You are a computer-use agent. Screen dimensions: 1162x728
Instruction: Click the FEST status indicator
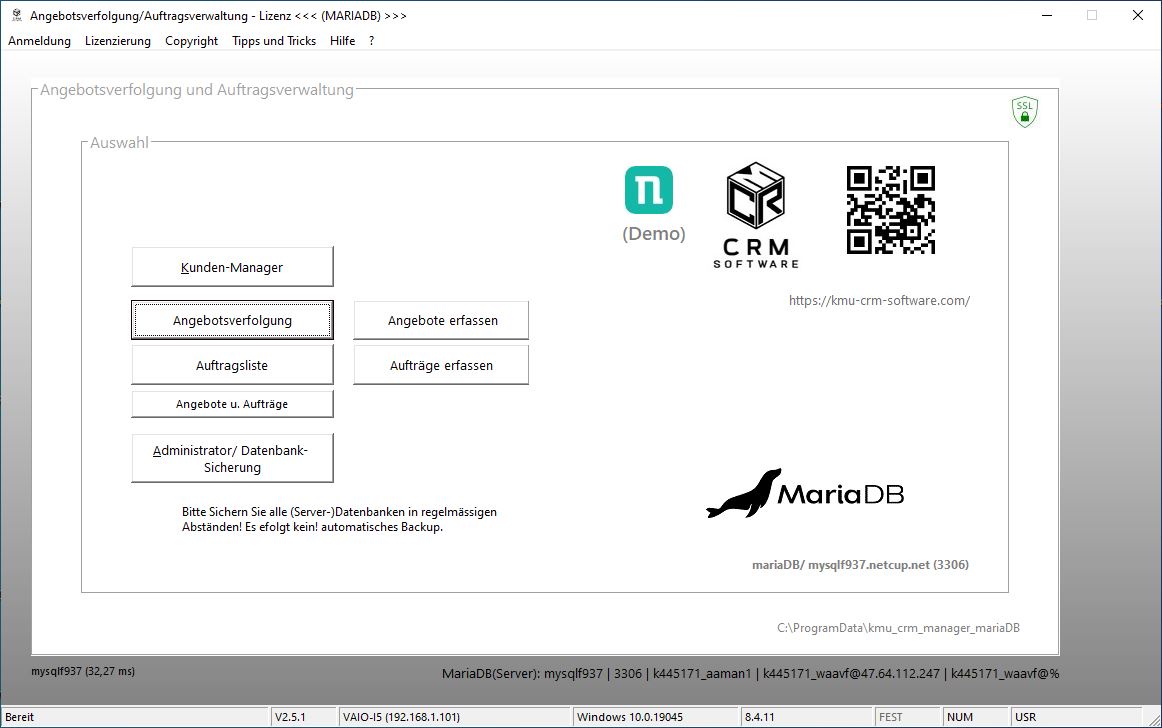(x=907, y=717)
